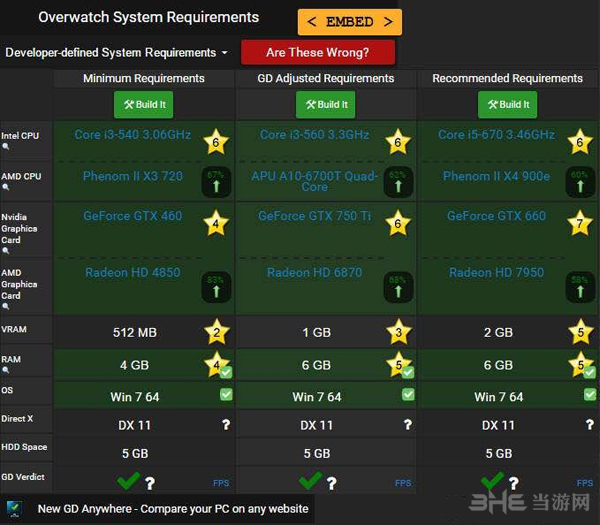This screenshot has width=600, height=525.
Task: Click Build It under Recommended Requirements
Action: 507,104
